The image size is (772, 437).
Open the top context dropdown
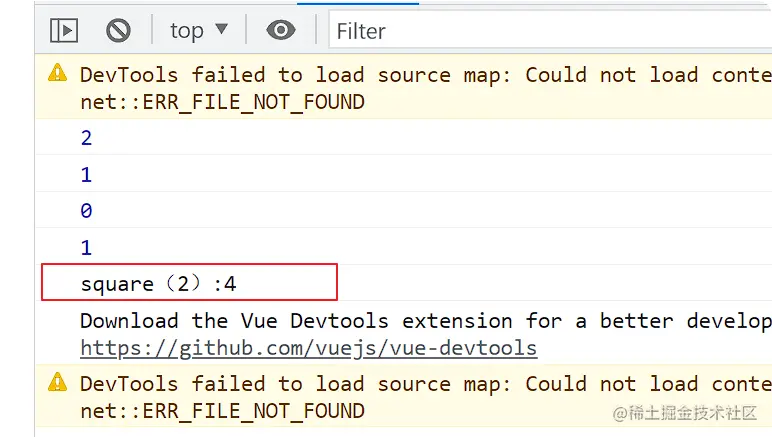point(198,31)
